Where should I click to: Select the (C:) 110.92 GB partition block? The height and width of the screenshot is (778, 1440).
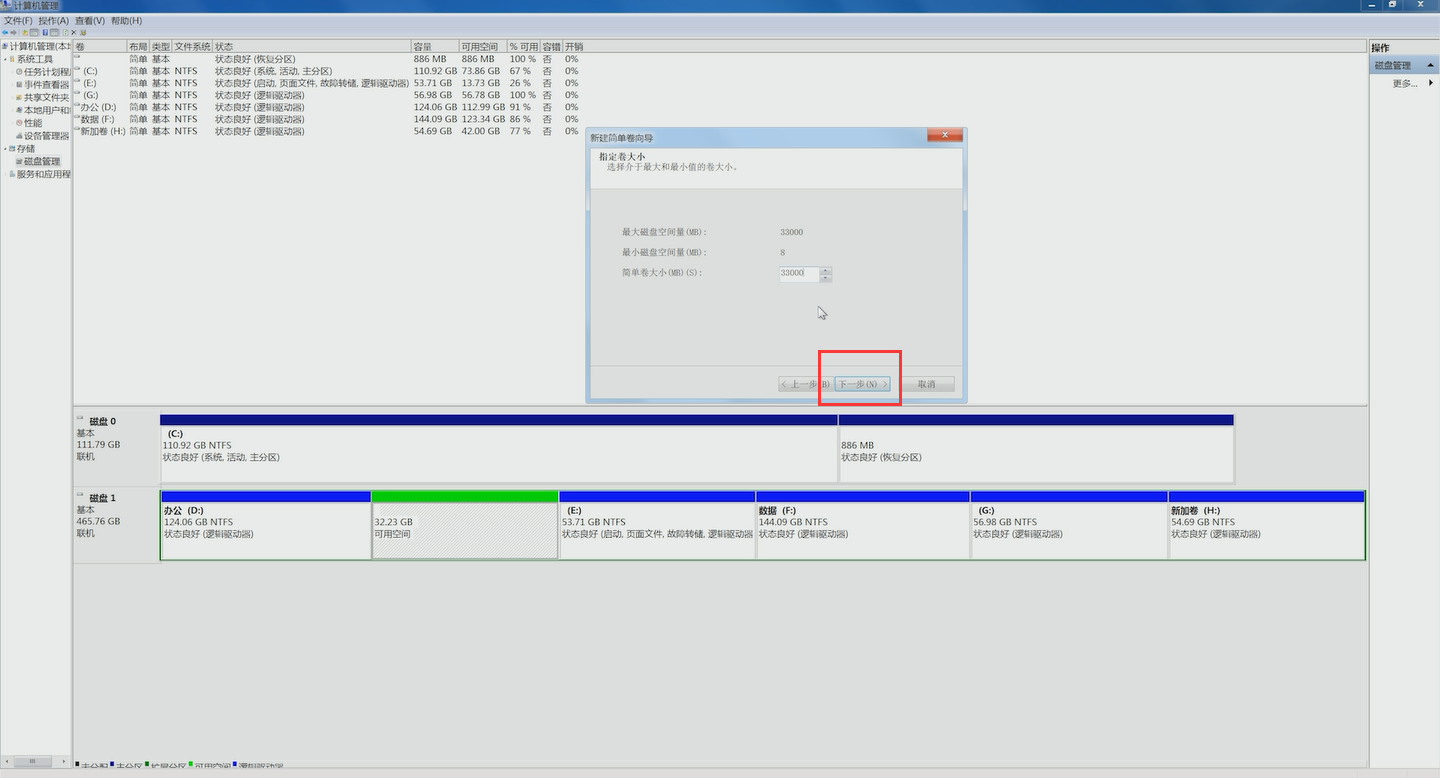[x=498, y=448]
